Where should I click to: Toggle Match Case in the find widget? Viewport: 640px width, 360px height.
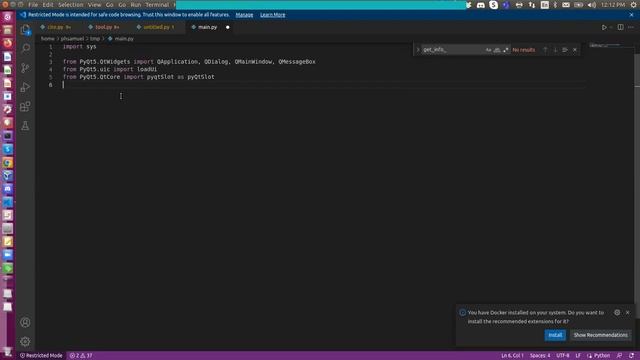coord(488,50)
